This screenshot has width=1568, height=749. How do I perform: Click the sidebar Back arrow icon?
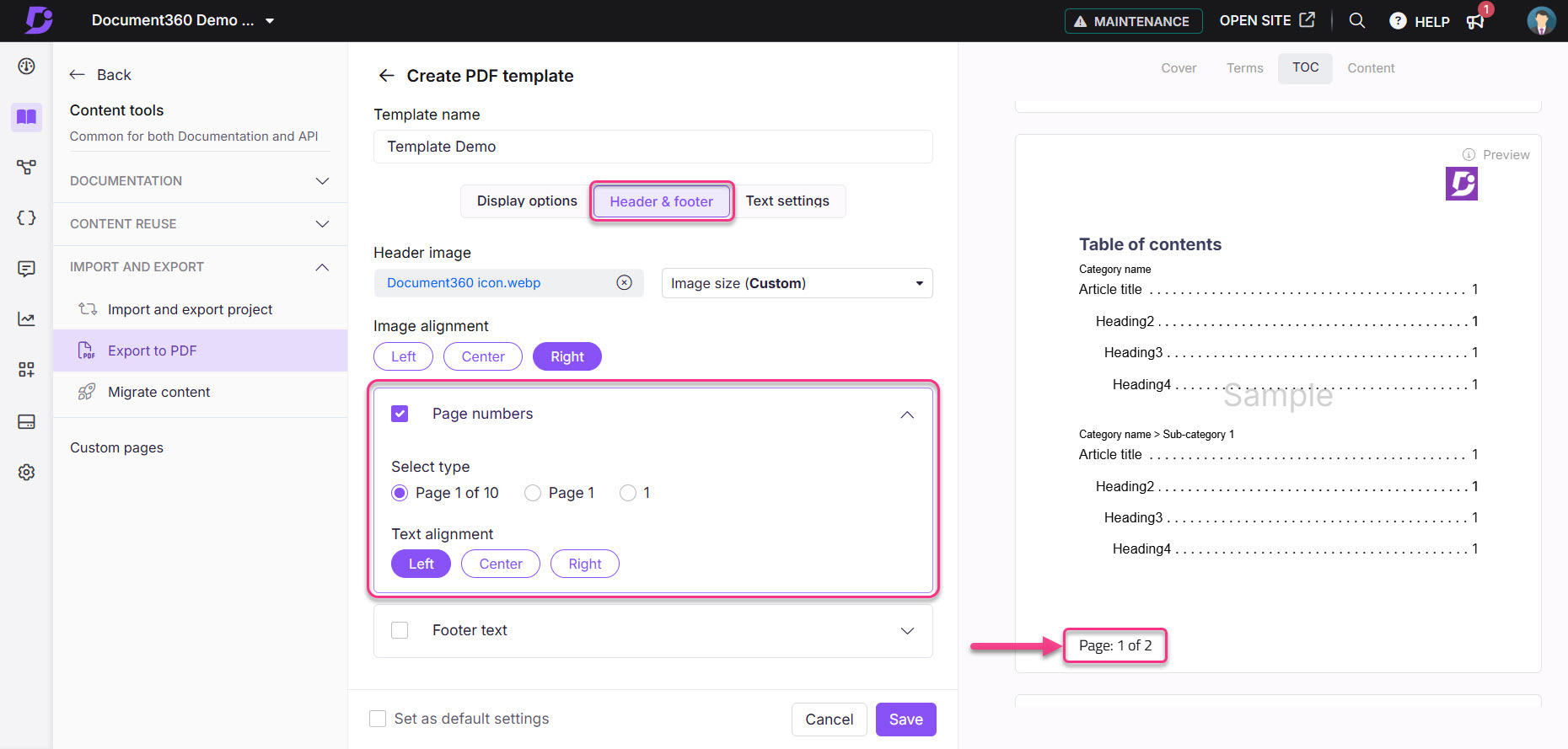click(78, 75)
